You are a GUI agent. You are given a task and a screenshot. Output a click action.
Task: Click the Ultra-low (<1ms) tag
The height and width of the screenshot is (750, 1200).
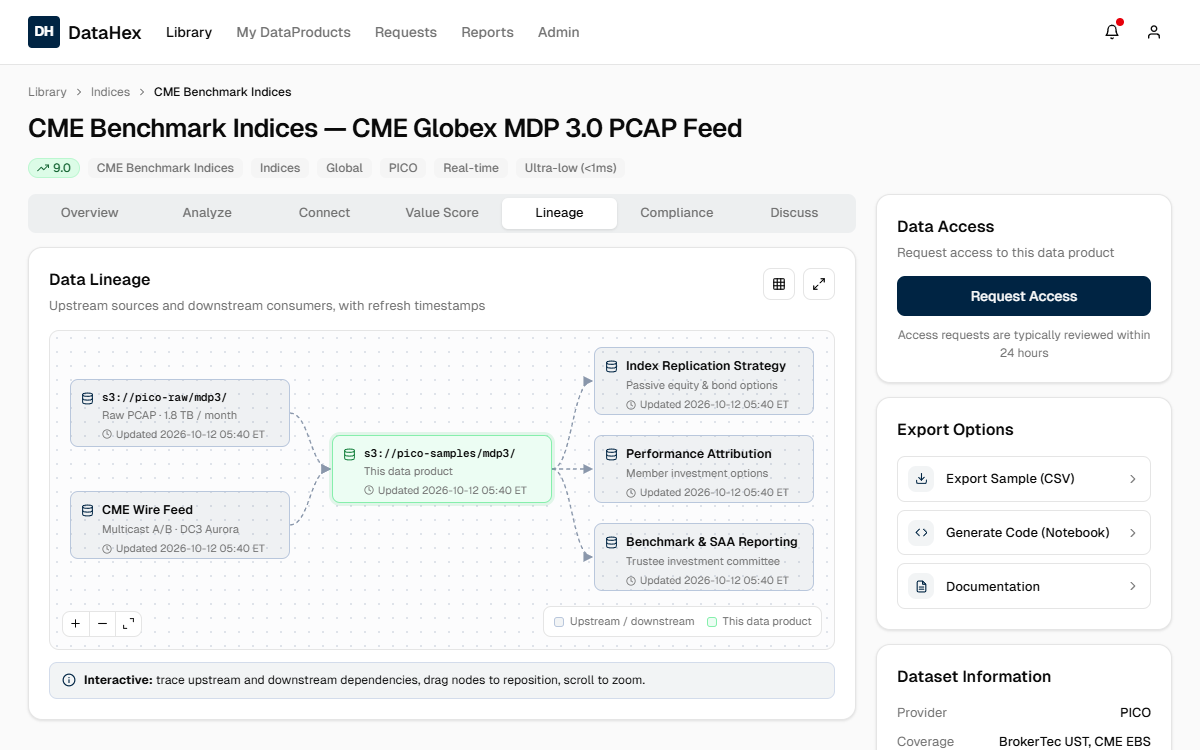click(x=571, y=168)
